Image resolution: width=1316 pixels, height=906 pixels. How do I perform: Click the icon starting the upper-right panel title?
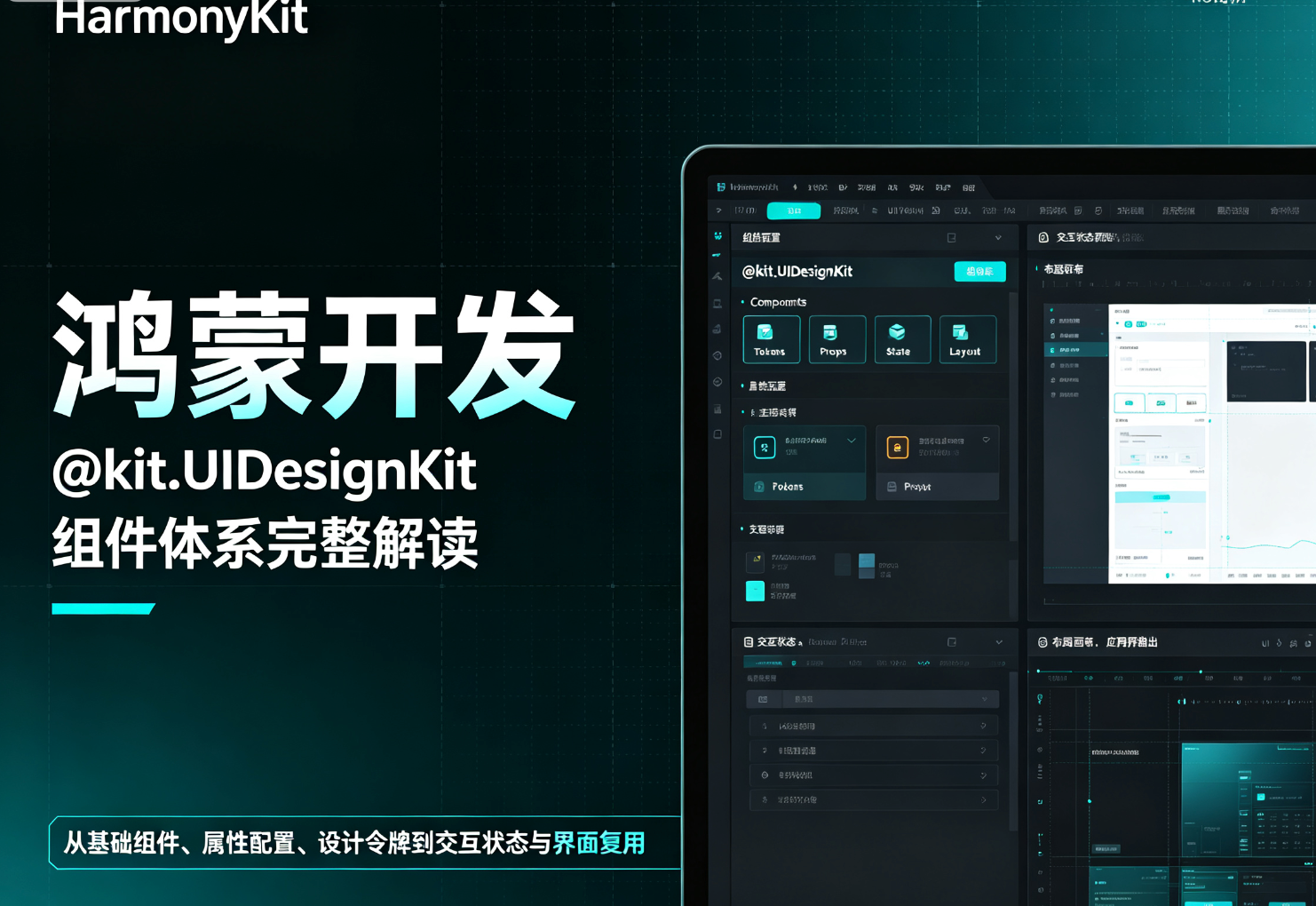pos(1043,237)
